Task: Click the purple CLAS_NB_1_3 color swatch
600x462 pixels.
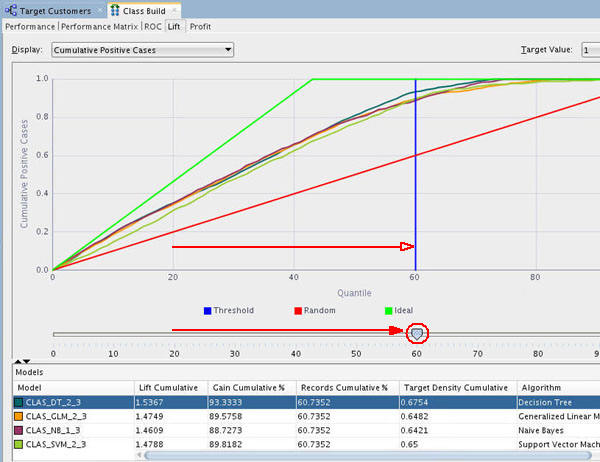Action: point(18,431)
